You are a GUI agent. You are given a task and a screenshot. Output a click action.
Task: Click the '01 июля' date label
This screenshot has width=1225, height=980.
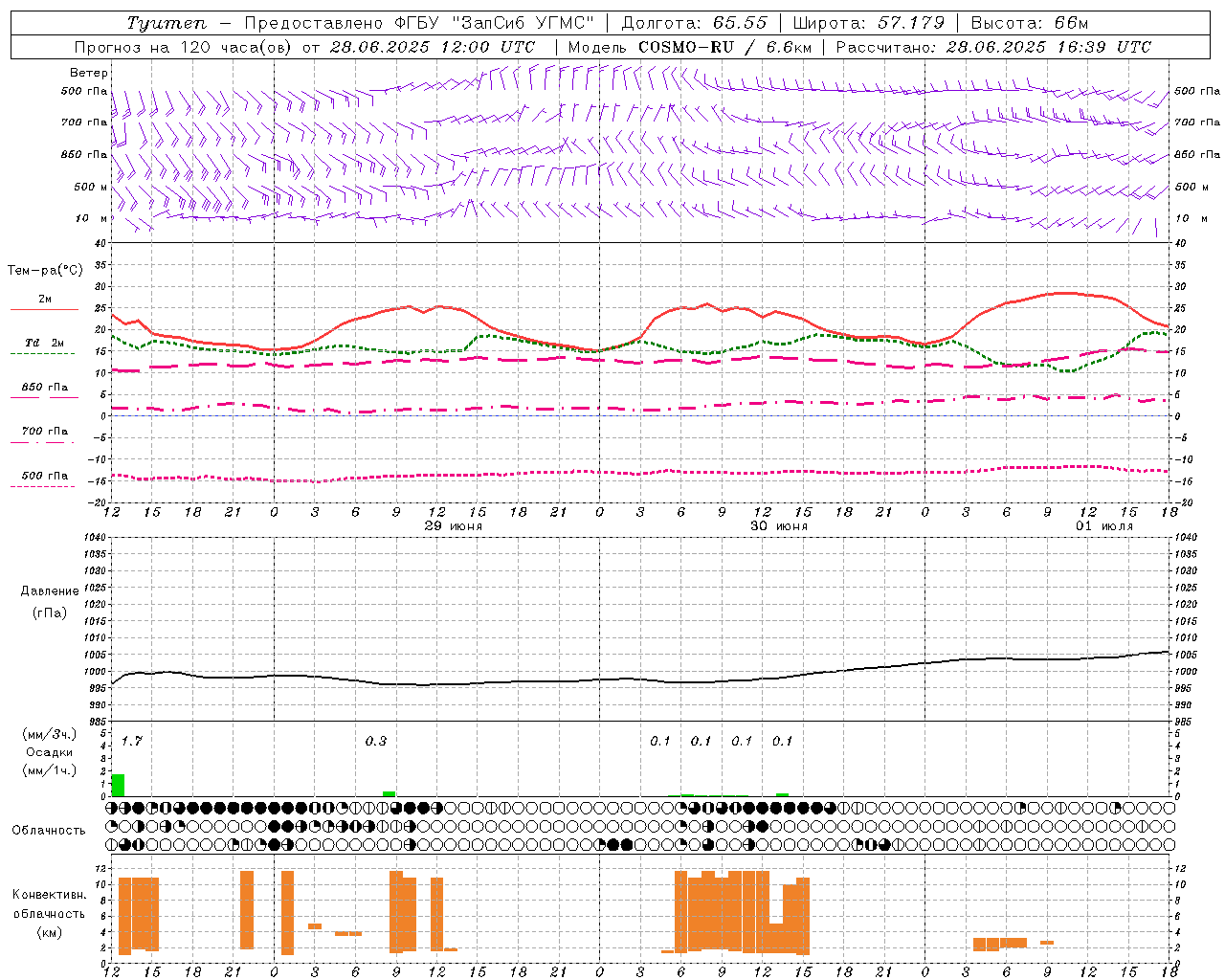(x=1103, y=526)
